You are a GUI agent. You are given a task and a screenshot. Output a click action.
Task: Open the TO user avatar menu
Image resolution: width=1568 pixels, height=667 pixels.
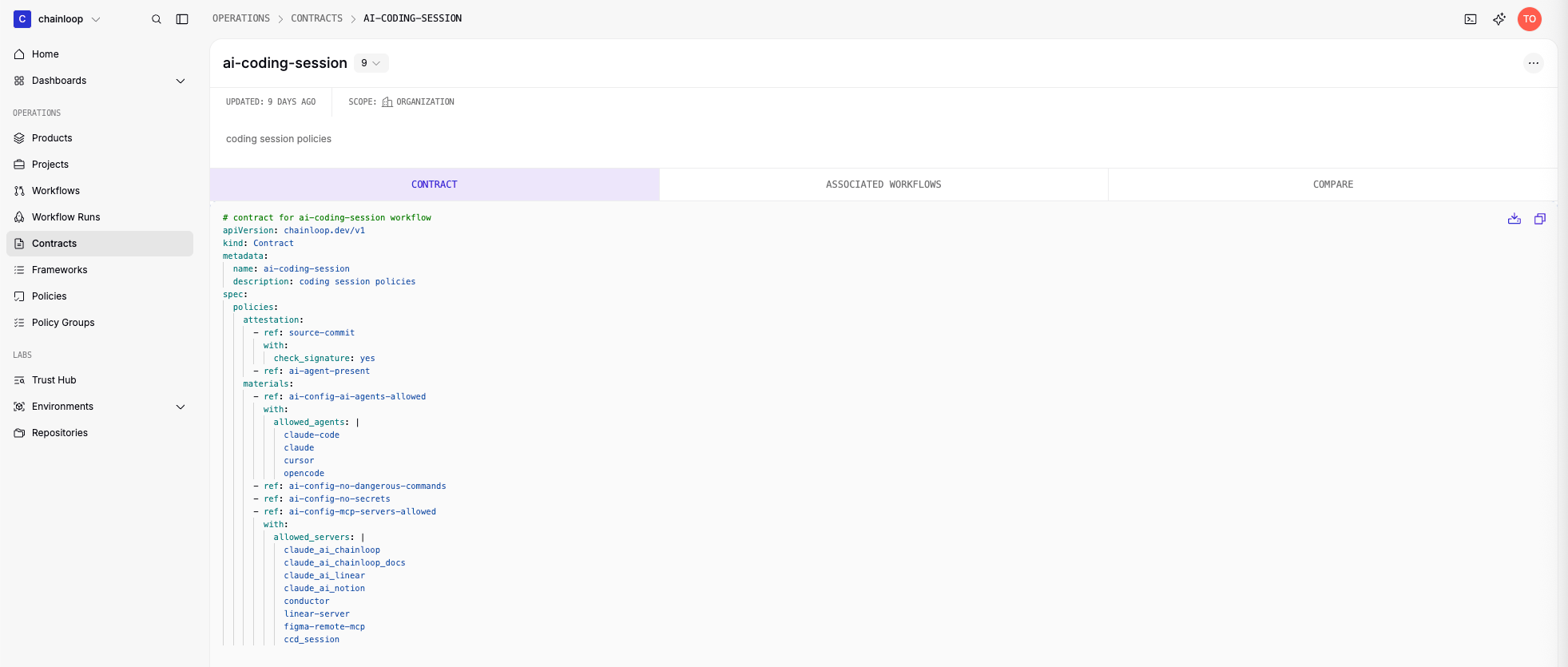pyautogui.click(x=1530, y=19)
